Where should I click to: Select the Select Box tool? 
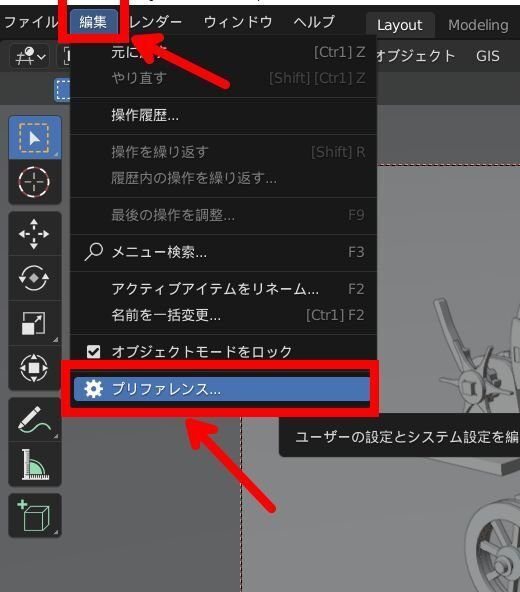tap(34, 138)
